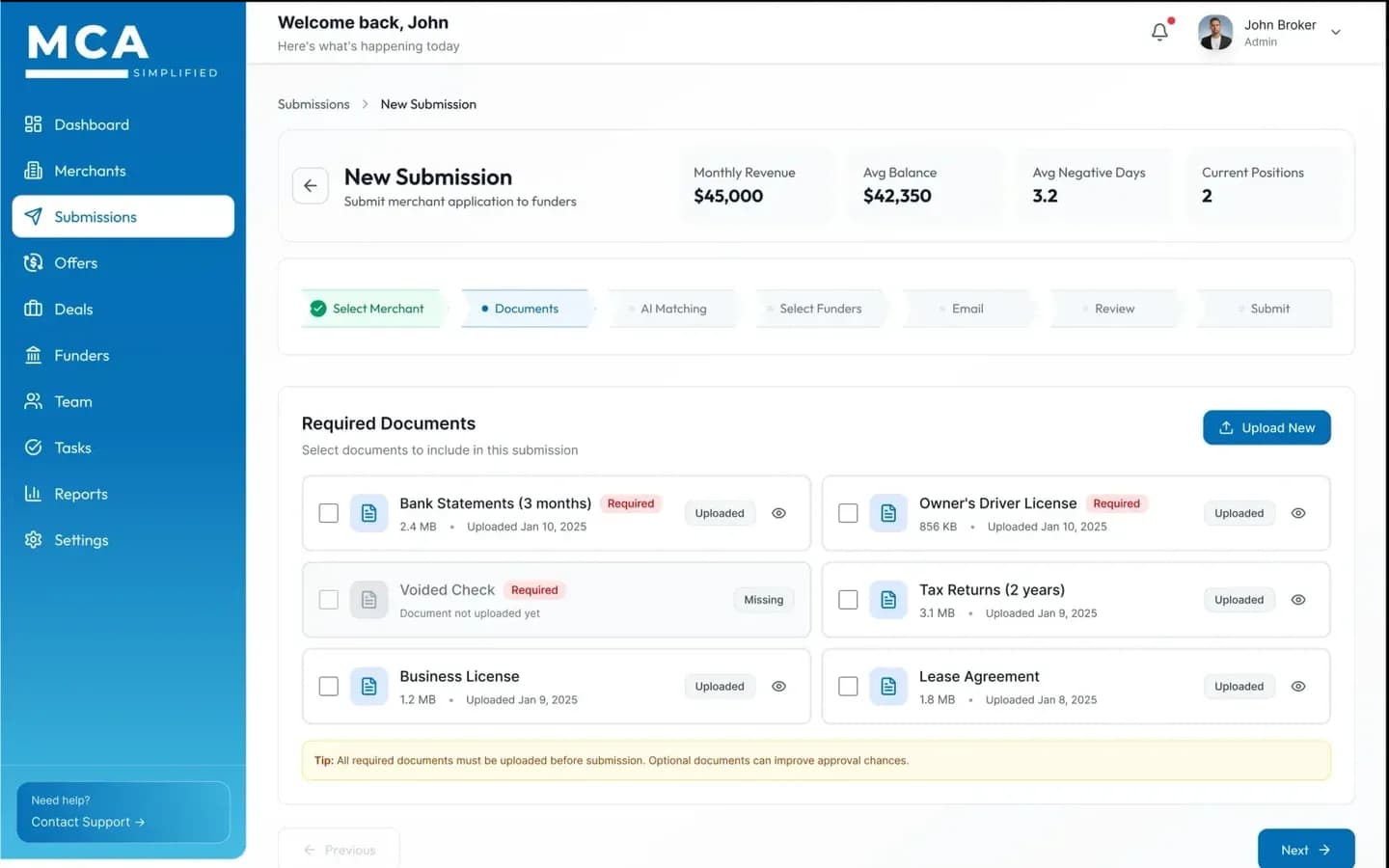
Task: Open notifications bell
Action: pyautogui.click(x=1160, y=32)
